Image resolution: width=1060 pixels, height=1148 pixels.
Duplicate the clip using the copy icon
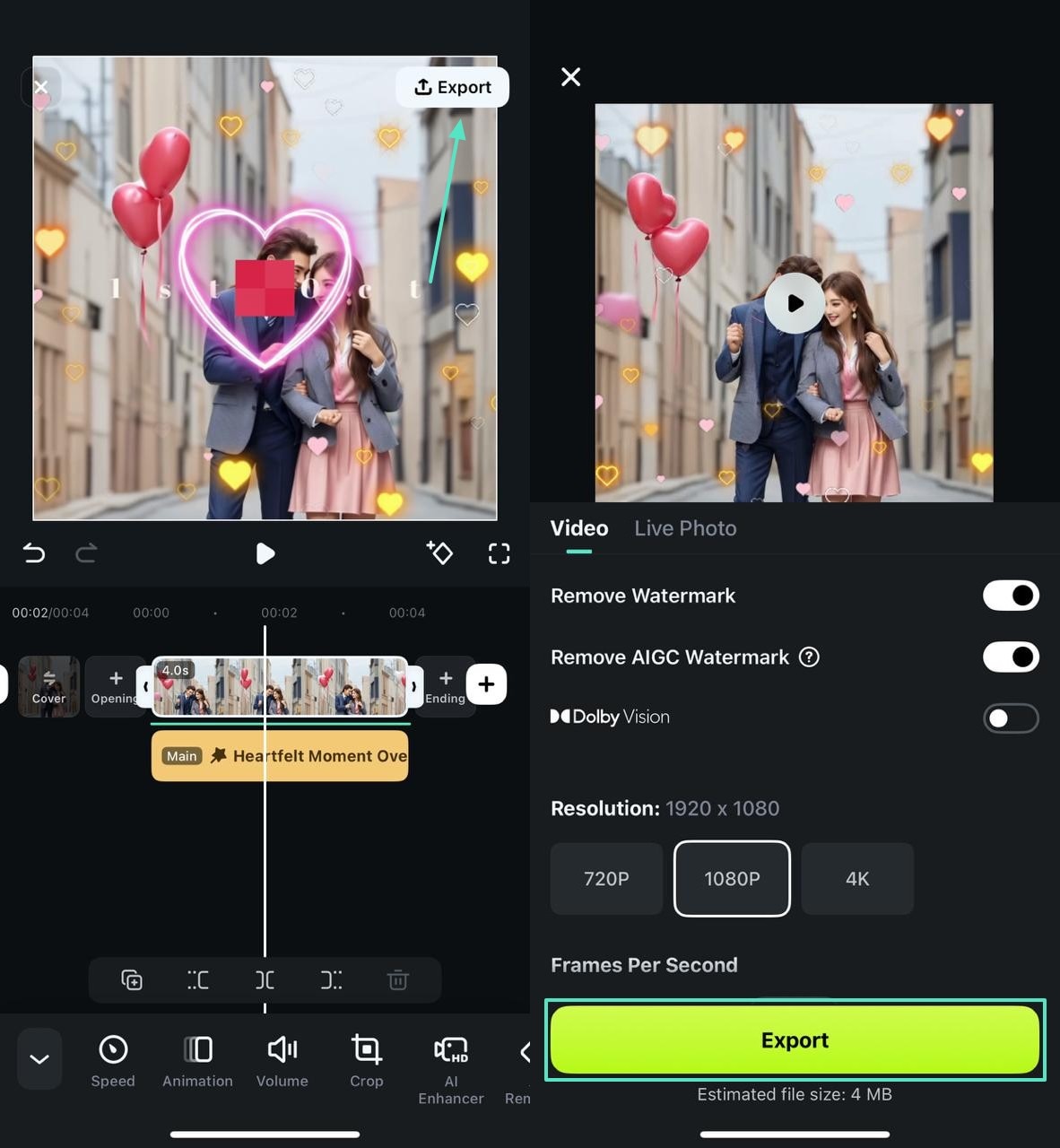(x=132, y=979)
